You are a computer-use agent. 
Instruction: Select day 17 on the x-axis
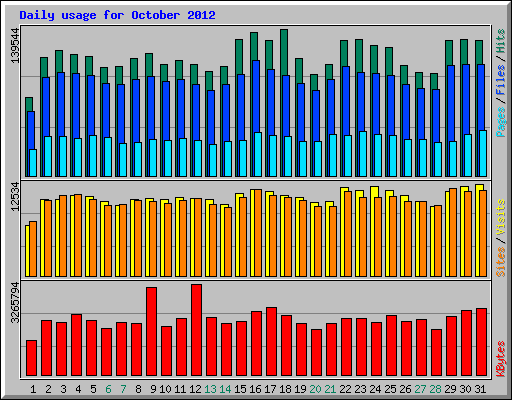pyautogui.click(x=270, y=389)
